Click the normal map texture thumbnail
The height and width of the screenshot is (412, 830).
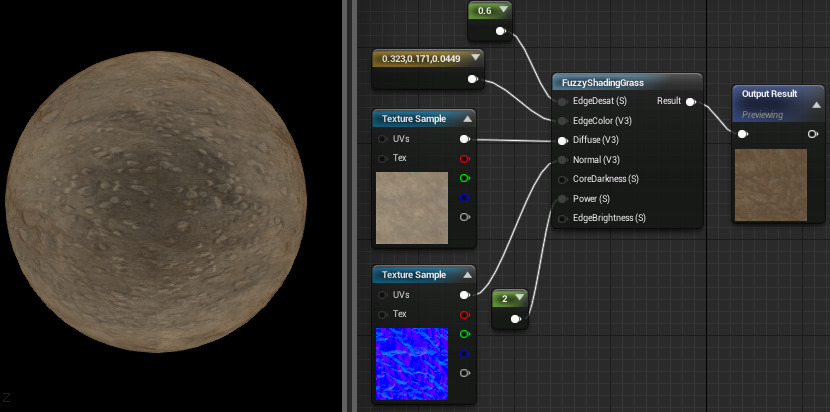pos(411,364)
